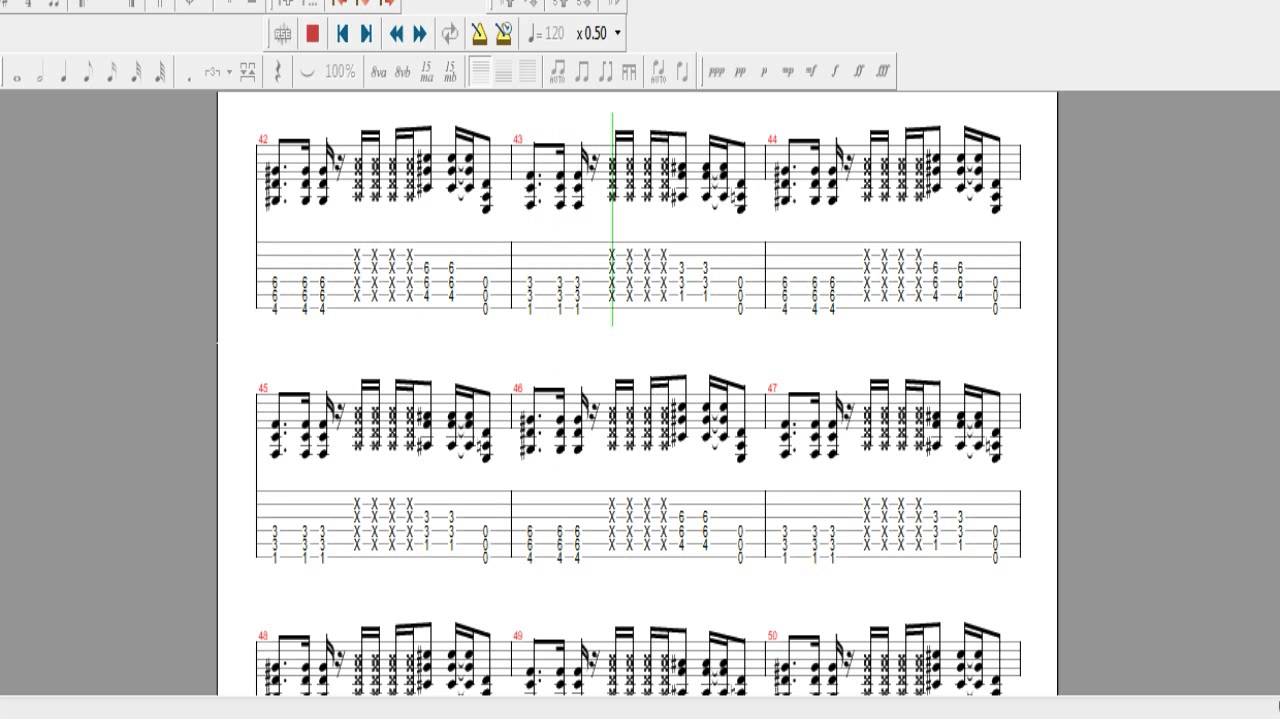The image size is (1280, 720).
Task: Toggle the metronome
Action: (479, 34)
